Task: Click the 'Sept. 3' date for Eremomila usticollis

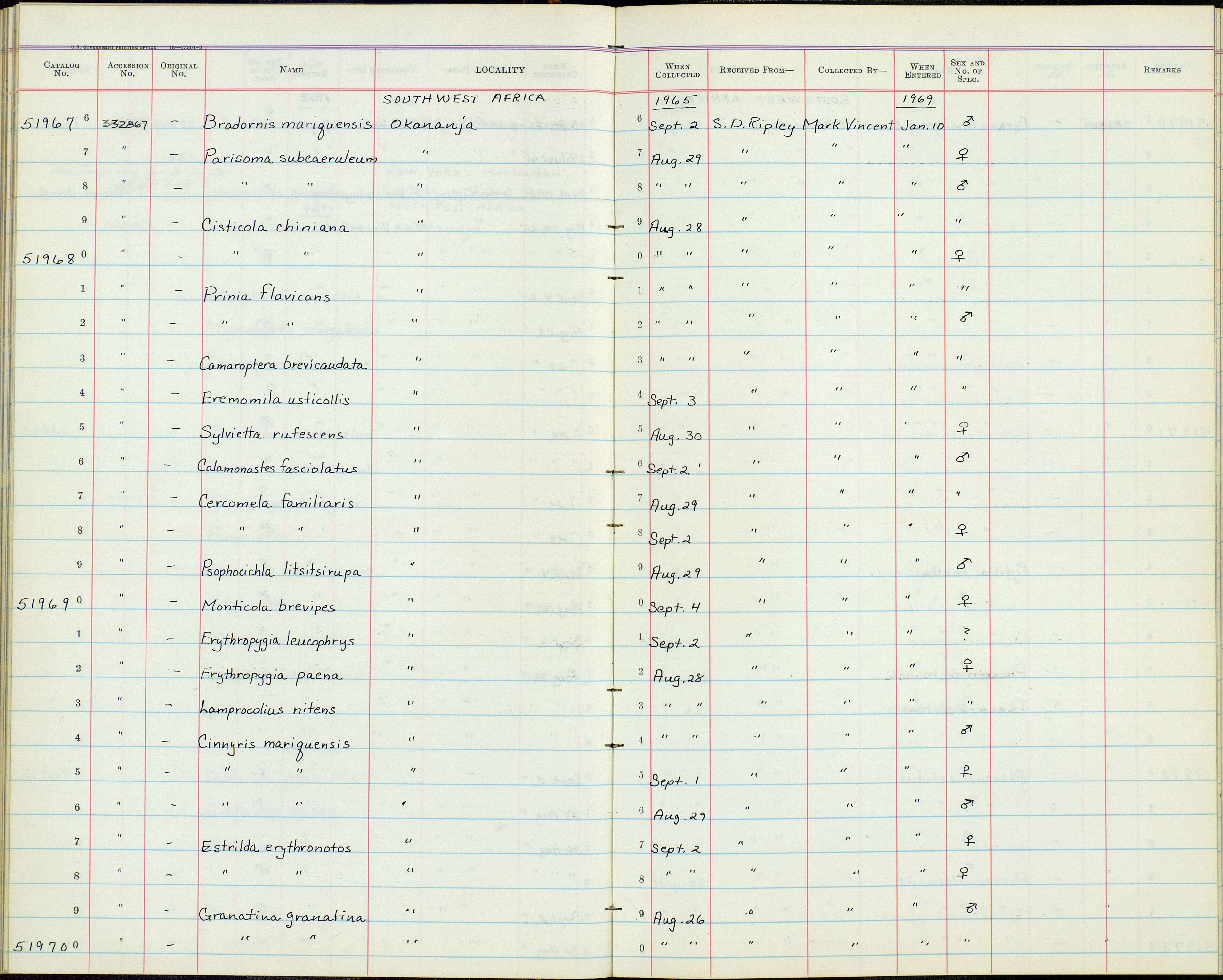Action: (x=672, y=400)
